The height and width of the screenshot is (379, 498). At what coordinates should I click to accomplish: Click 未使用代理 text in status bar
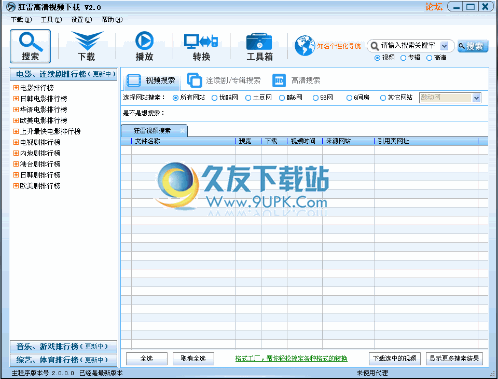[x=372, y=373]
